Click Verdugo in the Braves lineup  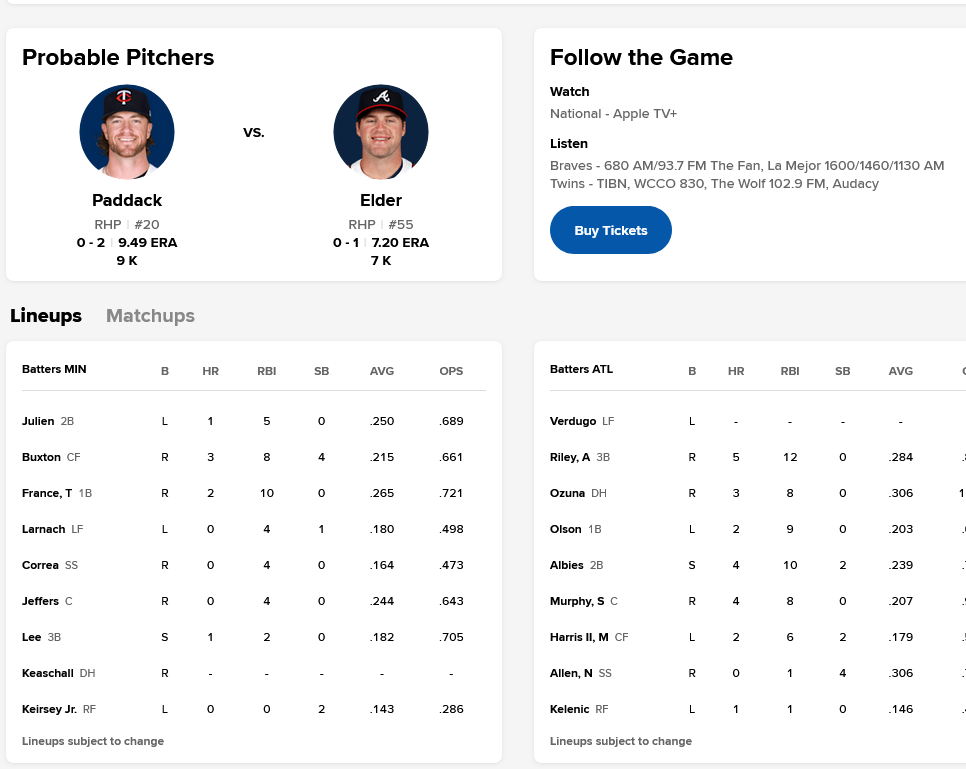573,421
